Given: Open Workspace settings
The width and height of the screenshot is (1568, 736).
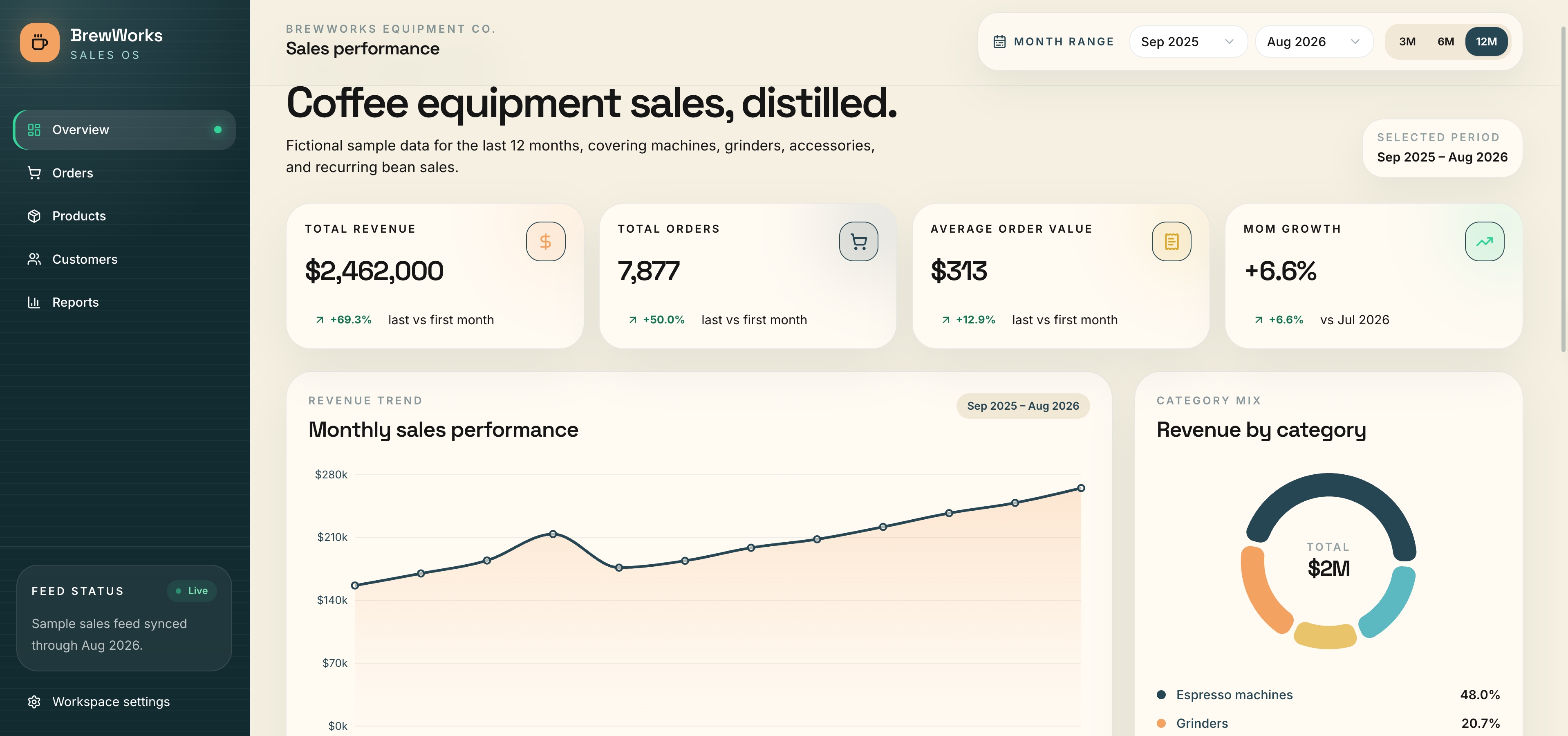Looking at the screenshot, I should (x=124, y=702).
